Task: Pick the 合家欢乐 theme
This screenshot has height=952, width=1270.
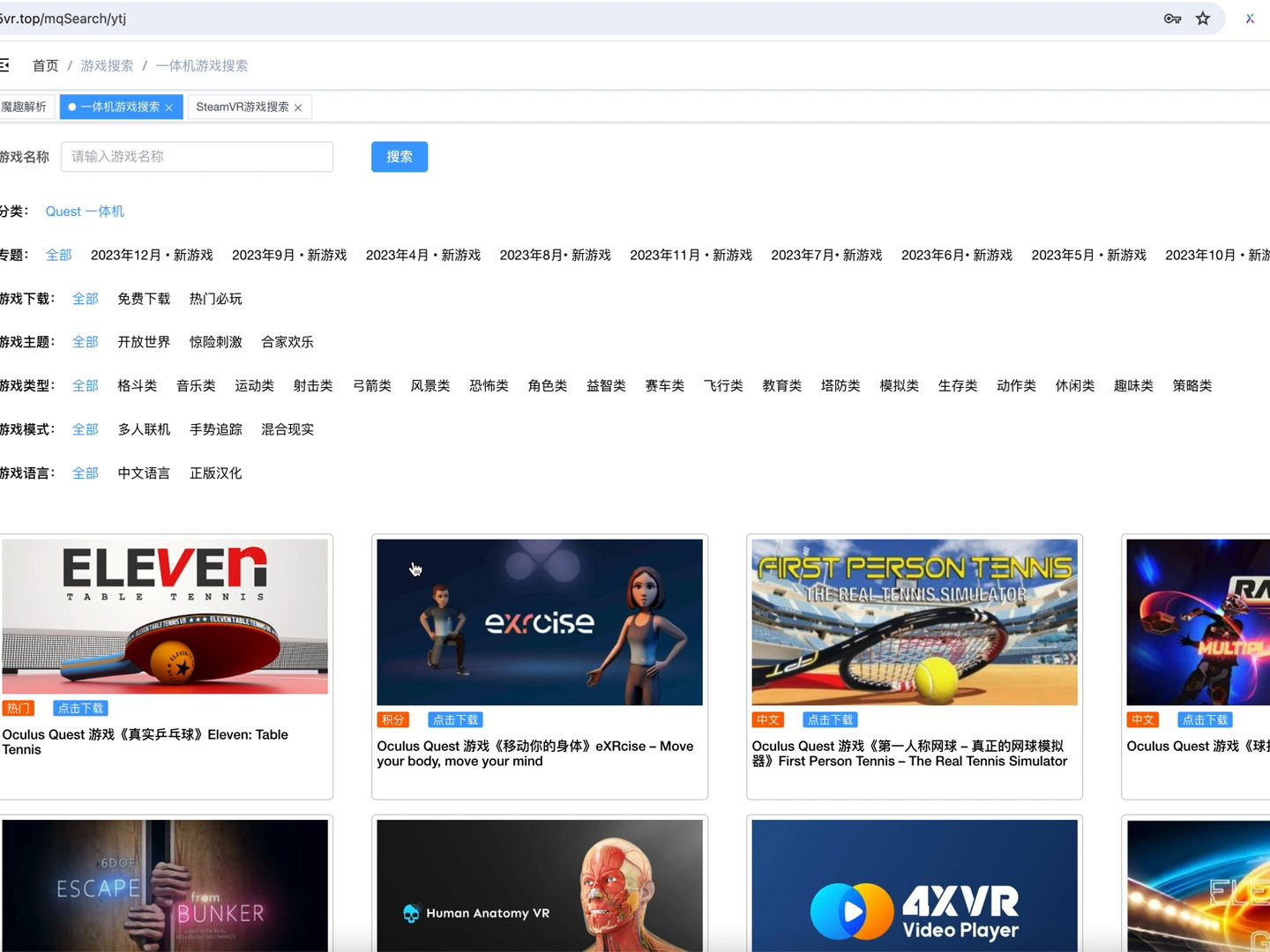Action: (288, 342)
